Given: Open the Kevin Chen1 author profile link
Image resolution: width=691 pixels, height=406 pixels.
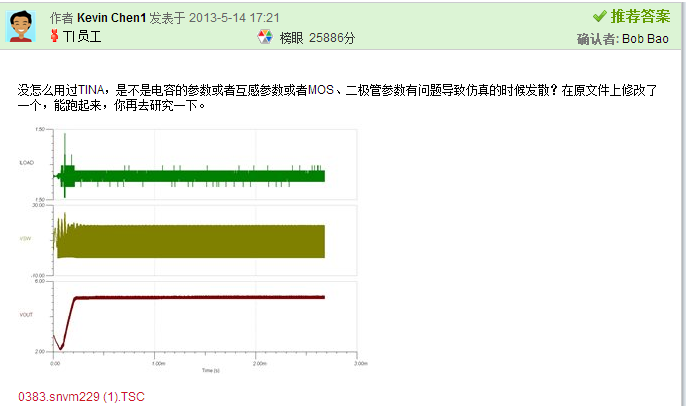Looking at the screenshot, I should 111,18.
